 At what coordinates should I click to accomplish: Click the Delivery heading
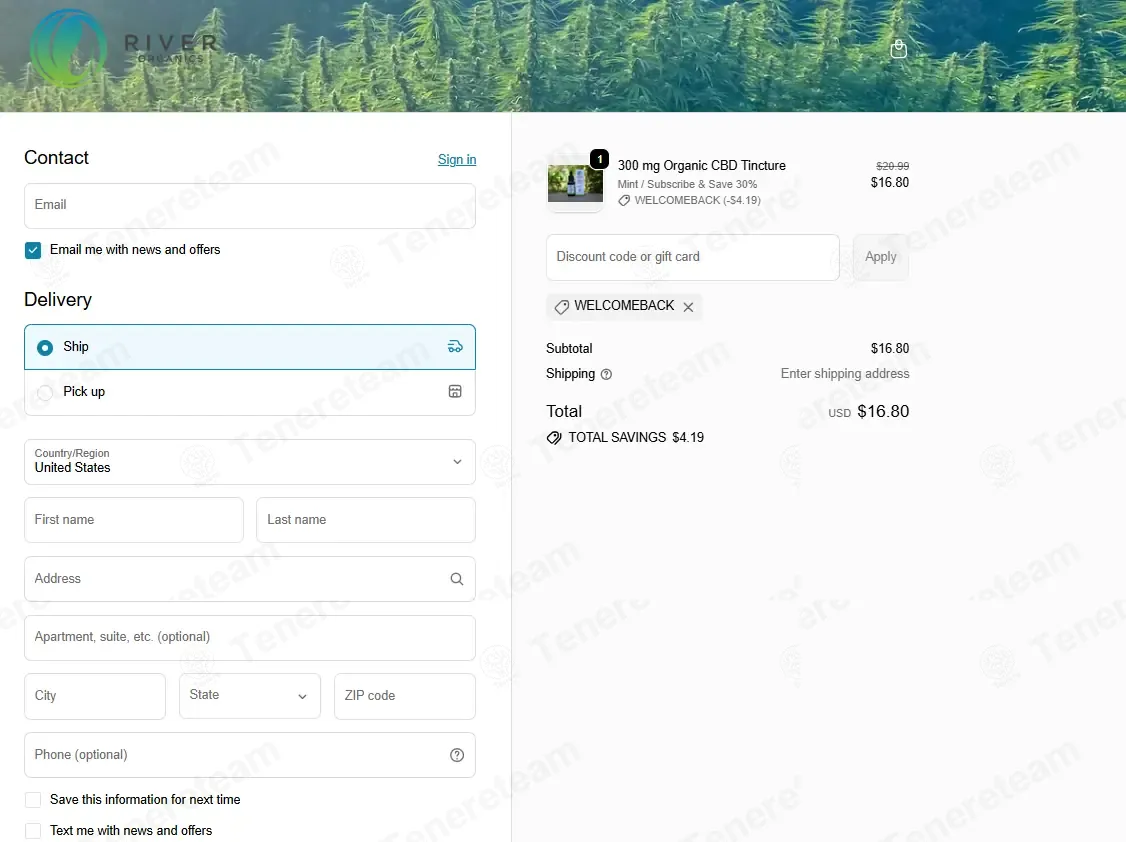pos(58,300)
